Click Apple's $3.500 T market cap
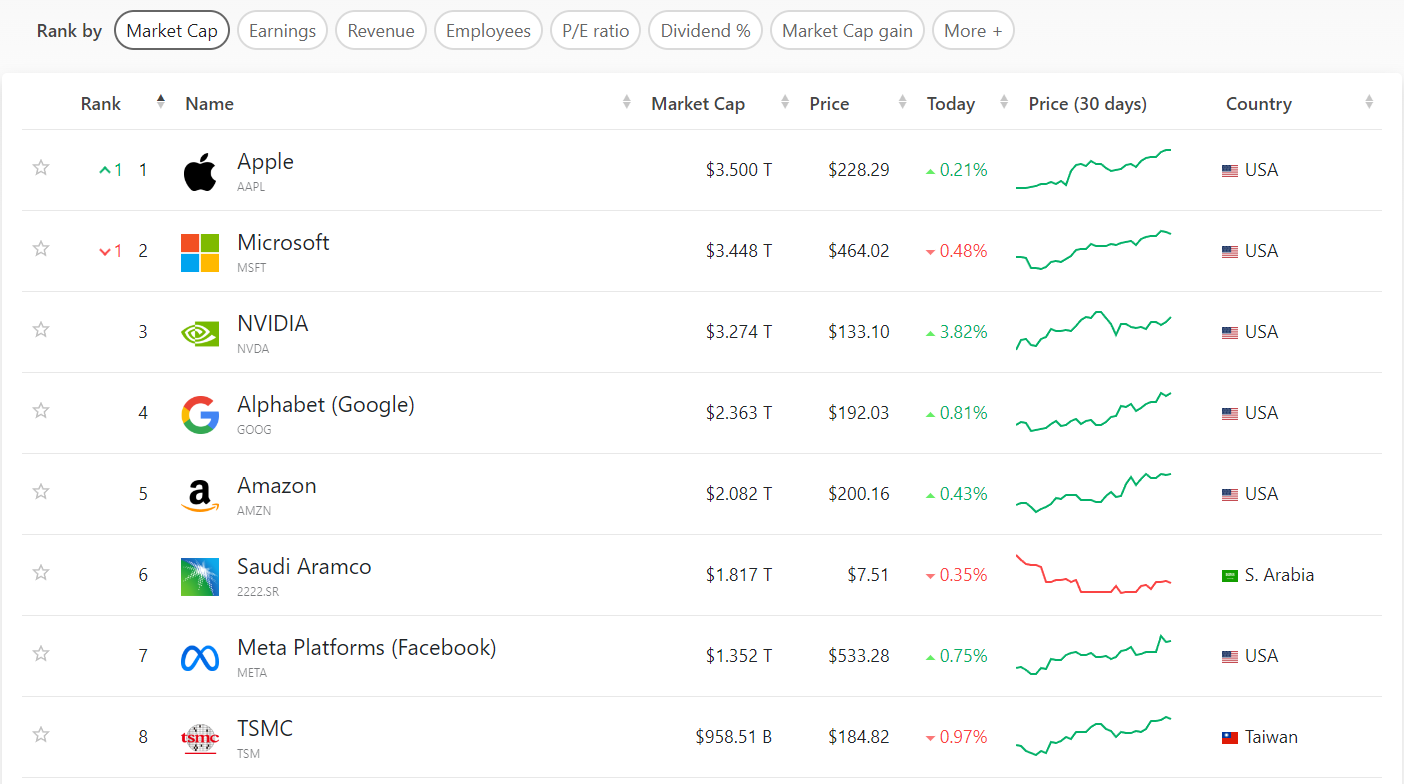 pos(739,171)
